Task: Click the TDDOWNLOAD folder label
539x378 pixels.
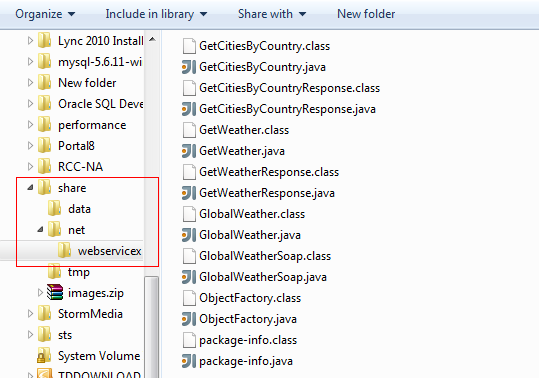Action: click(99, 375)
